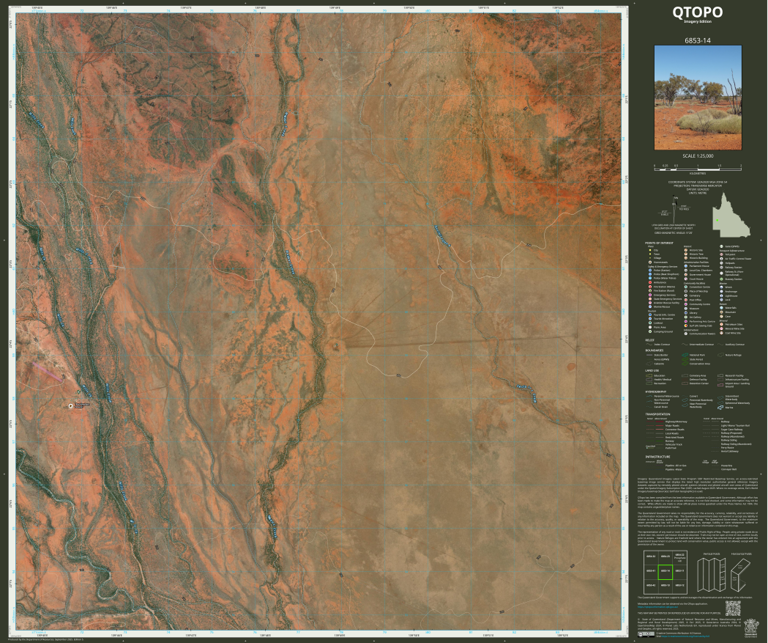Click the Parliament House legend icon
This screenshot has width=768, height=643.
pos(686,266)
